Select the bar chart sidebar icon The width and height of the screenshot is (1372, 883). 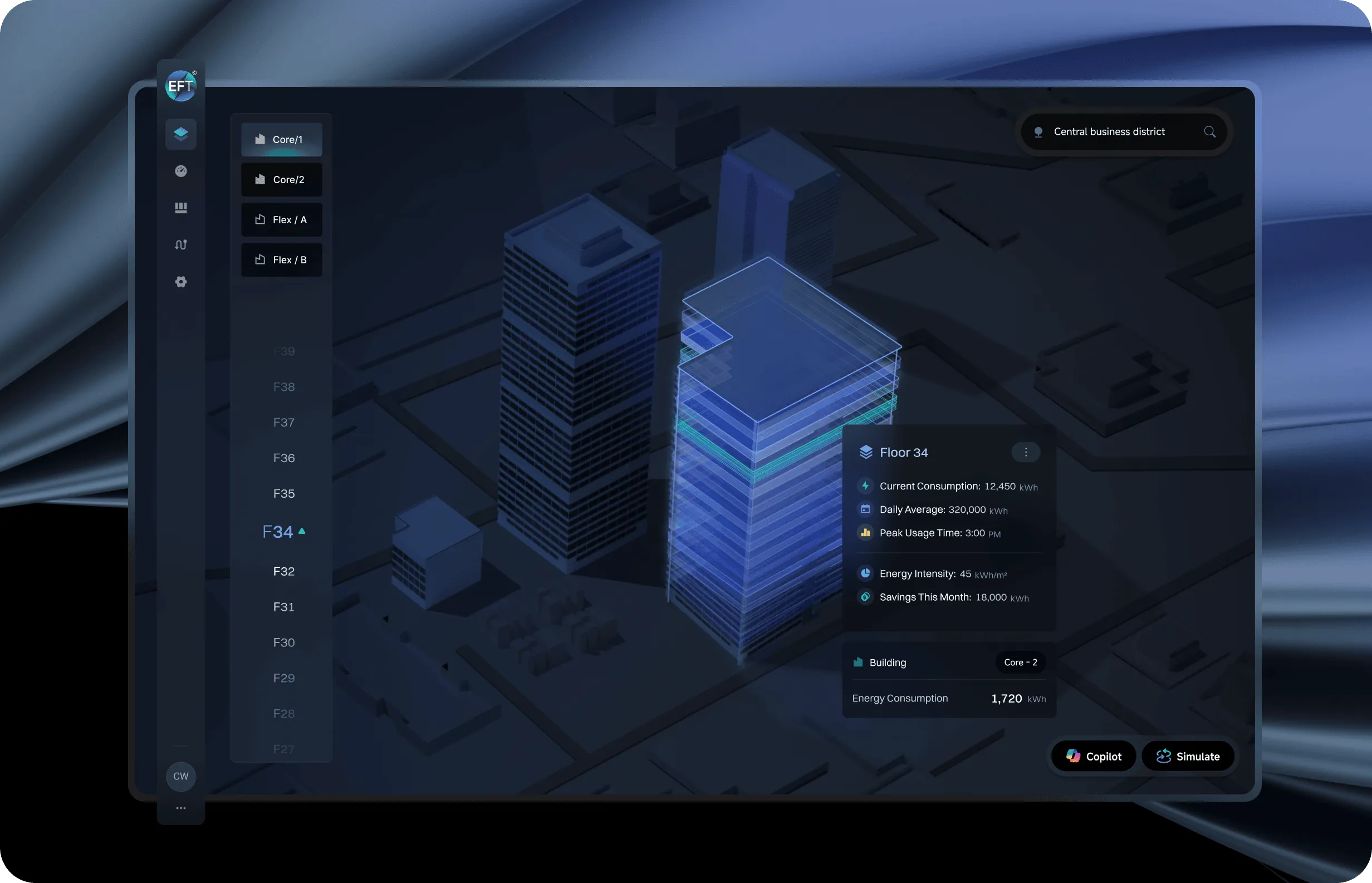(180, 208)
